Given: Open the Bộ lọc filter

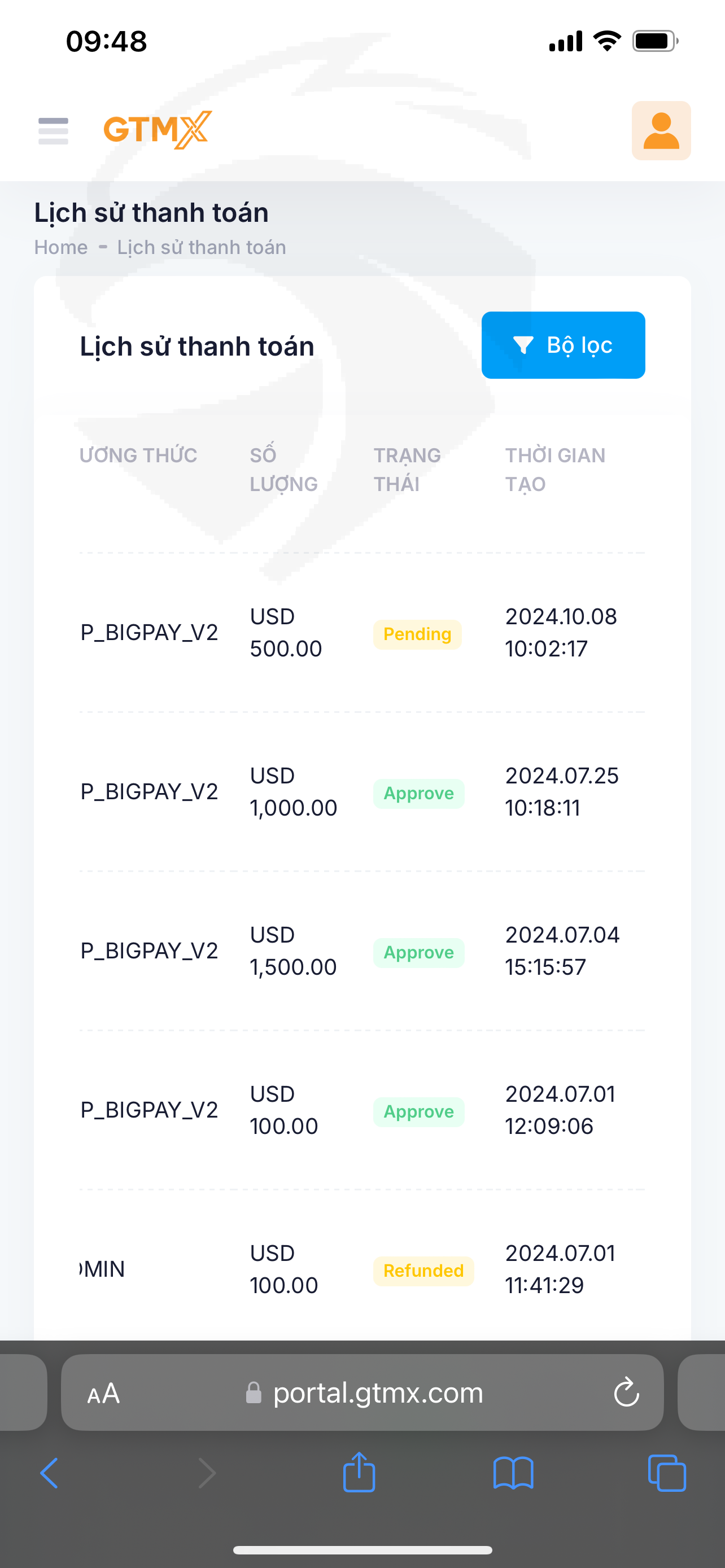Looking at the screenshot, I should tap(562, 345).
